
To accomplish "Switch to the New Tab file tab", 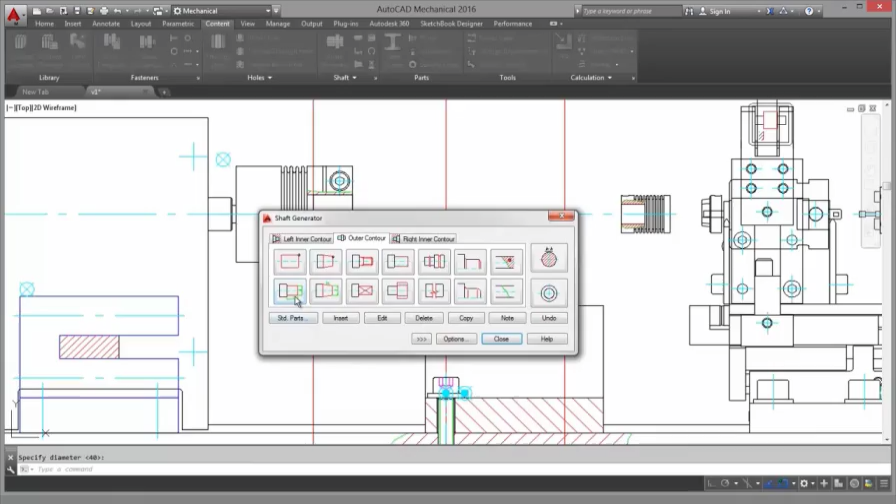I will click(x=35, y=92).
